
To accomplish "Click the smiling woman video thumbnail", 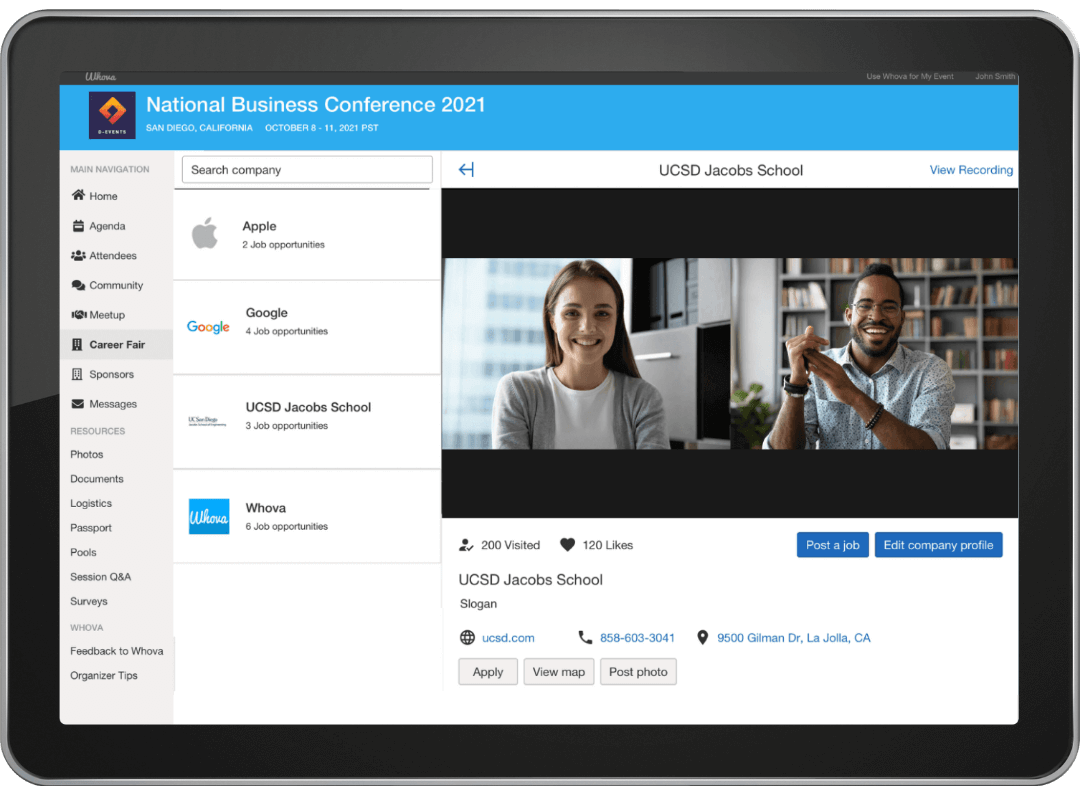I will [x=585, y=353].
